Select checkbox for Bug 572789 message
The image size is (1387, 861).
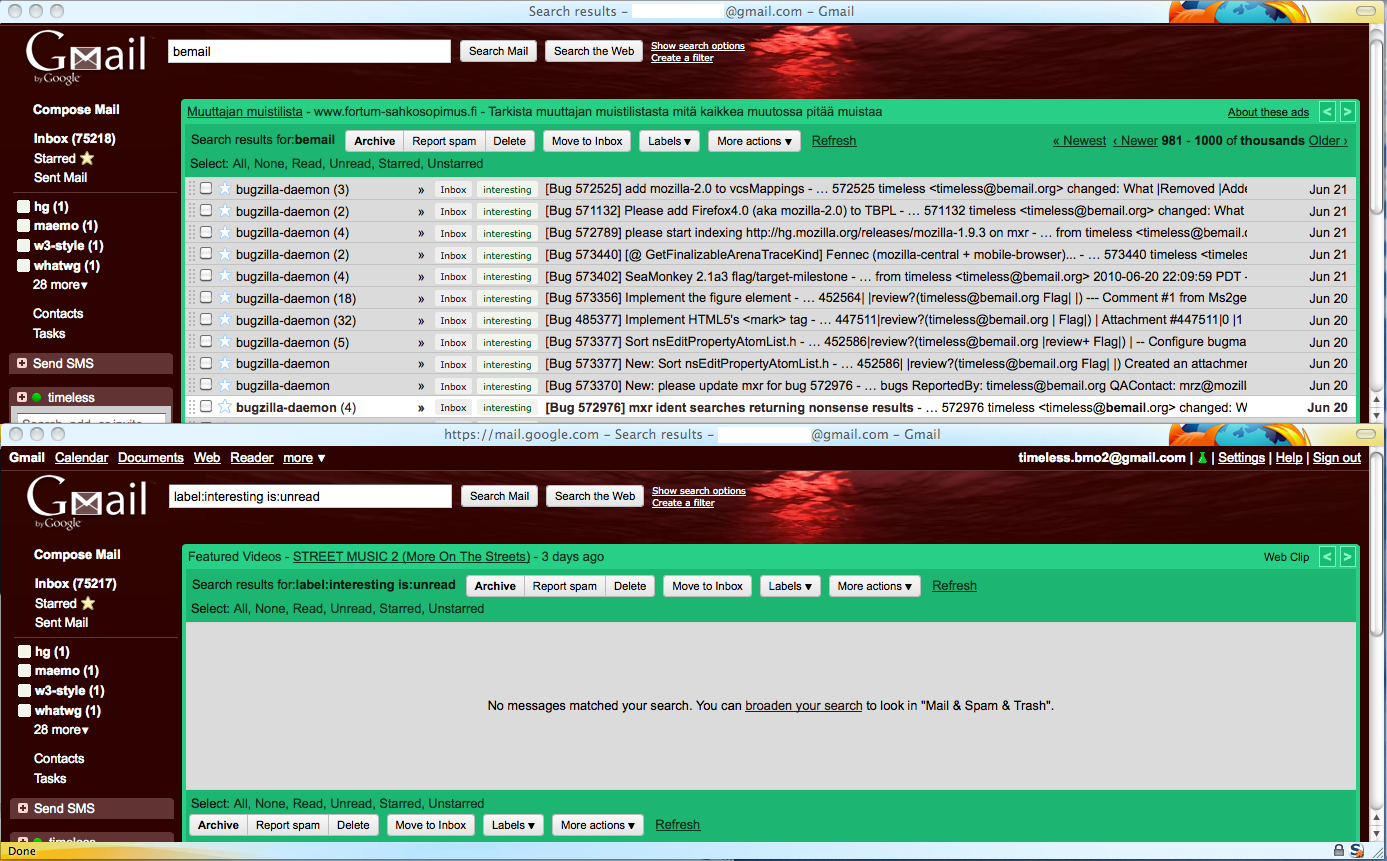(205, 232)
